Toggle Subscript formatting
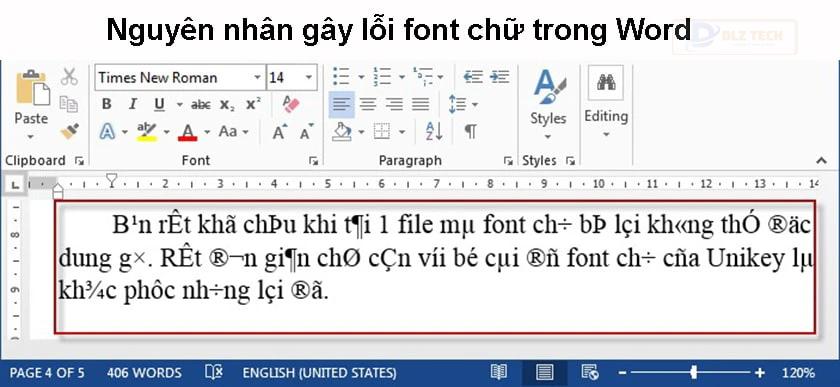The width and height of the screenshot is (840, 387). [x=227, y=105]
